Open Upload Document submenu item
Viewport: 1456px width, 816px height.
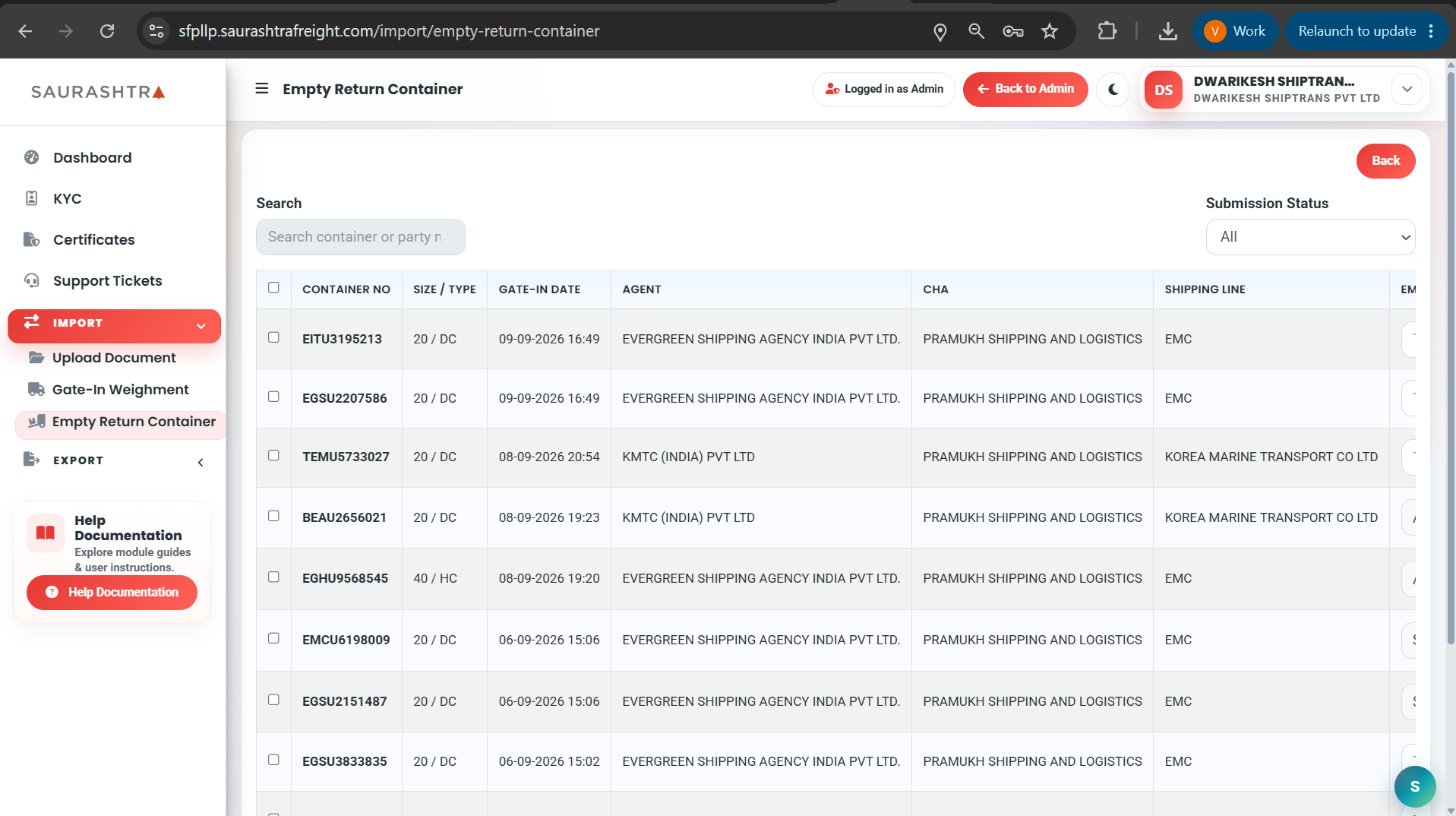click(114, 358)
